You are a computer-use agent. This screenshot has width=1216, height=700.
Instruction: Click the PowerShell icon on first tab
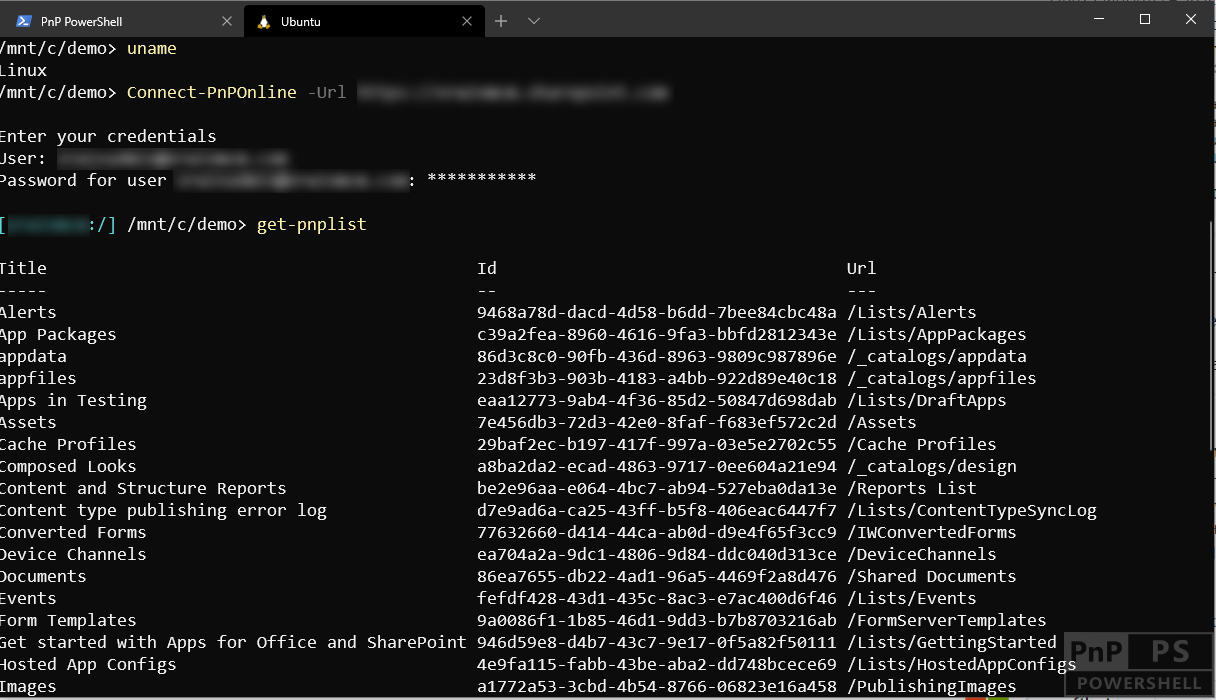point(24,21)
